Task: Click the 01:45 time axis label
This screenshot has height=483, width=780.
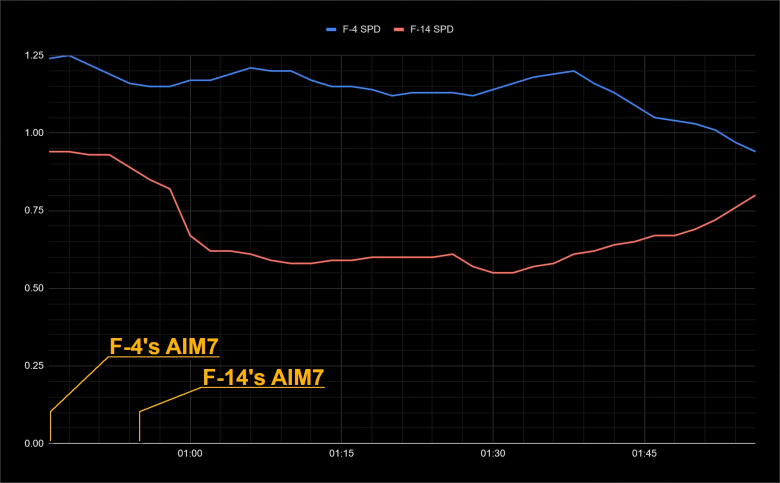Action: tap(645, 454)
